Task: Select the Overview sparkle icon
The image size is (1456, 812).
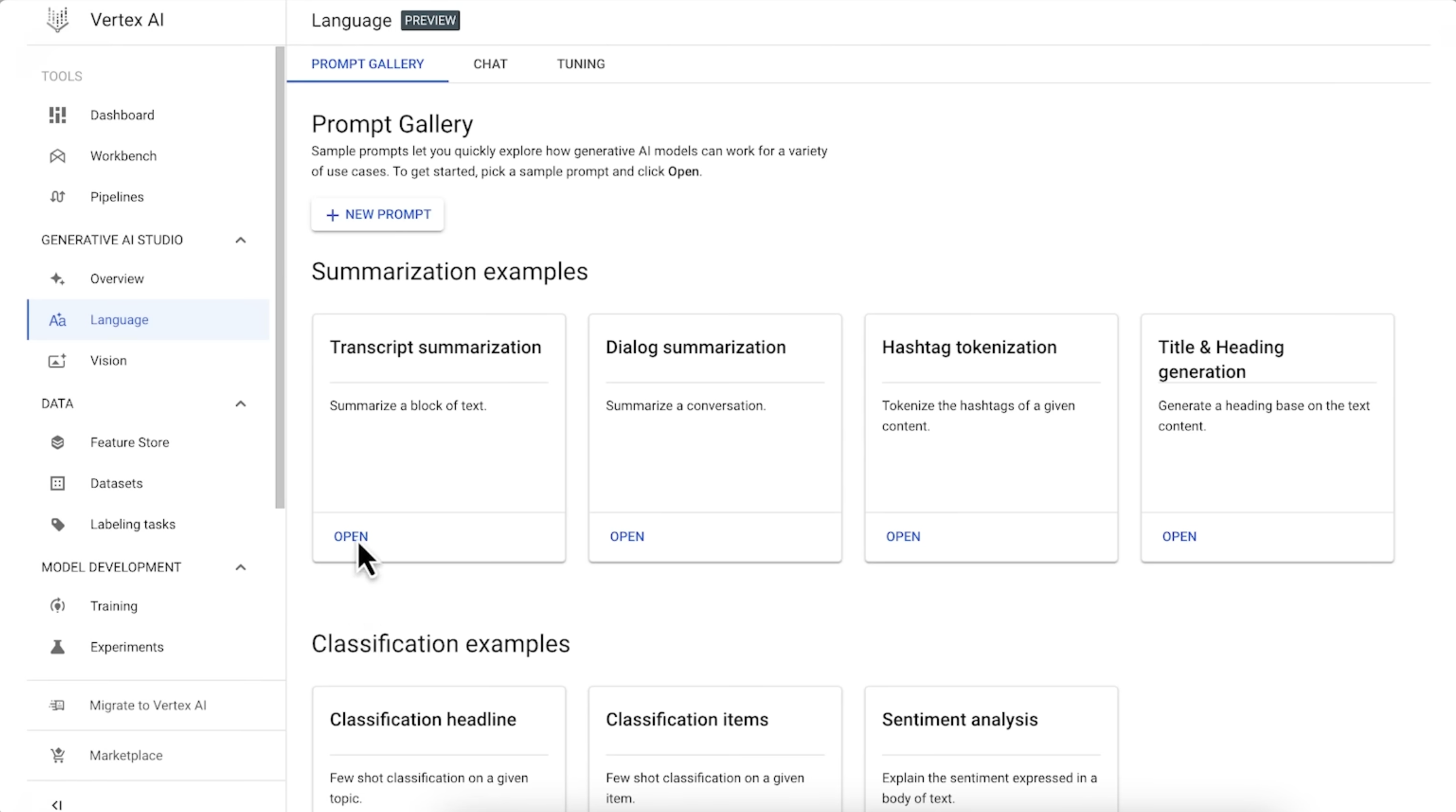Action: coord(57,278)
